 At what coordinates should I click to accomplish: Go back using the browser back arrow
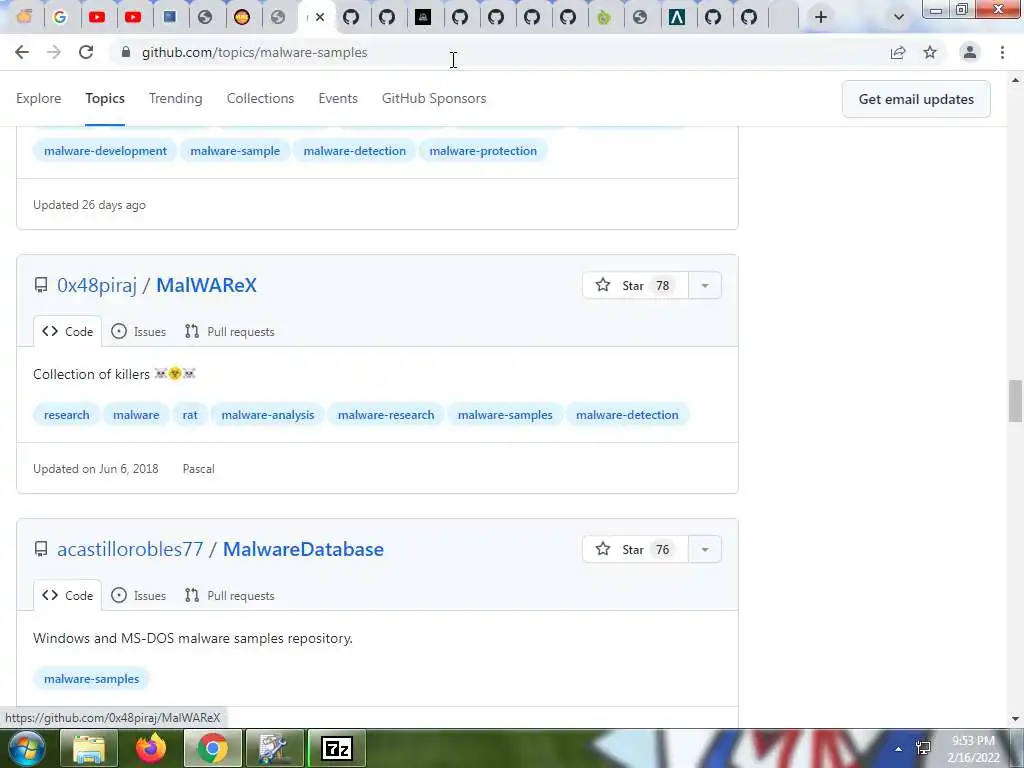22,52
